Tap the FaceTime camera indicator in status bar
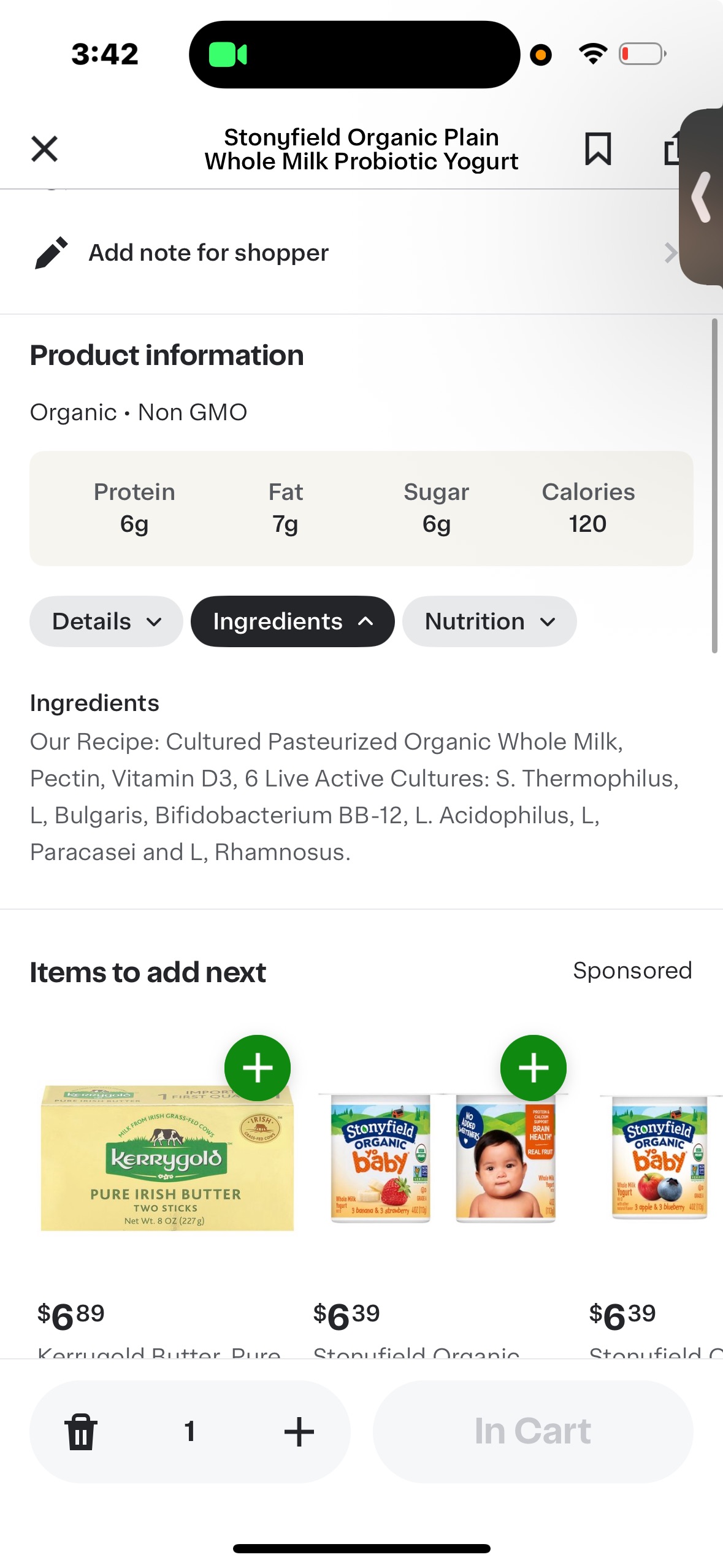 228,55
